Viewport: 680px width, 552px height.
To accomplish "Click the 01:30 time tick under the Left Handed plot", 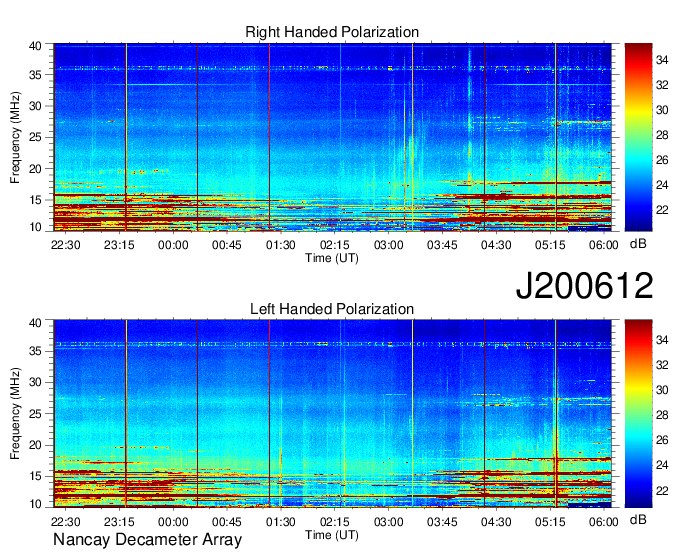I will tap(281, 522).
